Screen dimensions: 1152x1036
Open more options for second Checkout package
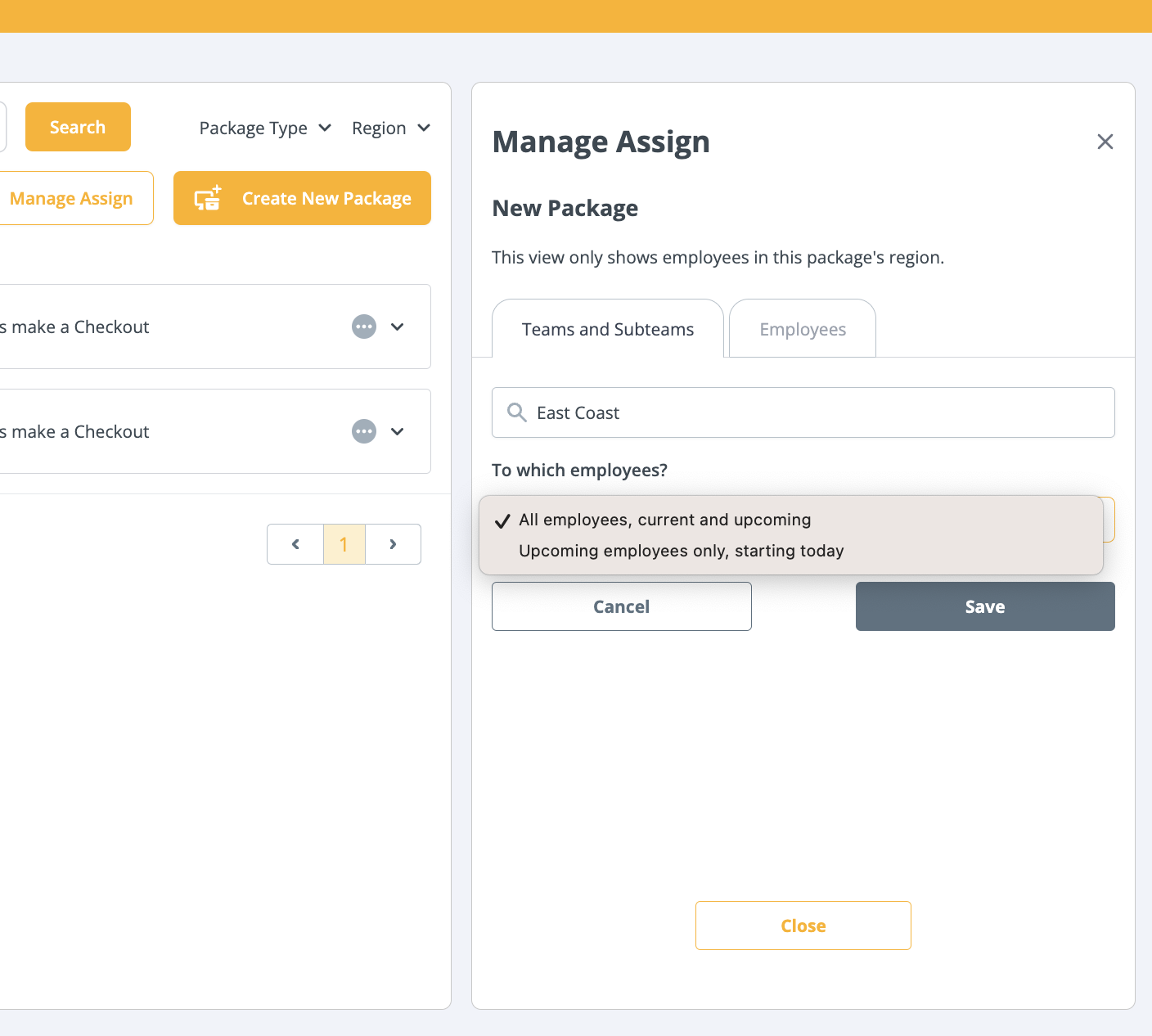(x=364, y=431)
